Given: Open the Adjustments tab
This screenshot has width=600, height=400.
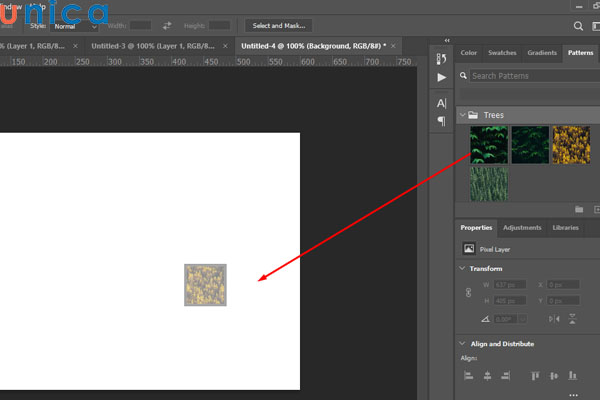Looking at the screenshot, I should (x=522, y=228).
